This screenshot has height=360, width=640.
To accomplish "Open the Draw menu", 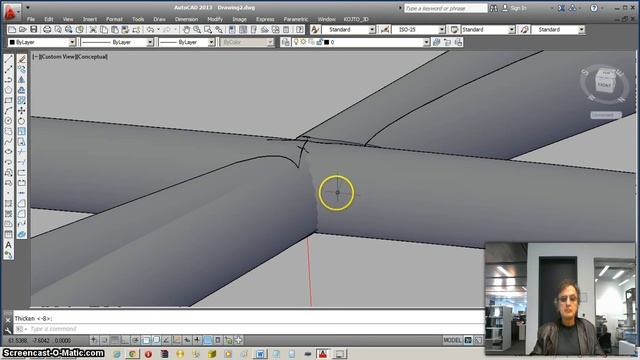I will [159, 19].
